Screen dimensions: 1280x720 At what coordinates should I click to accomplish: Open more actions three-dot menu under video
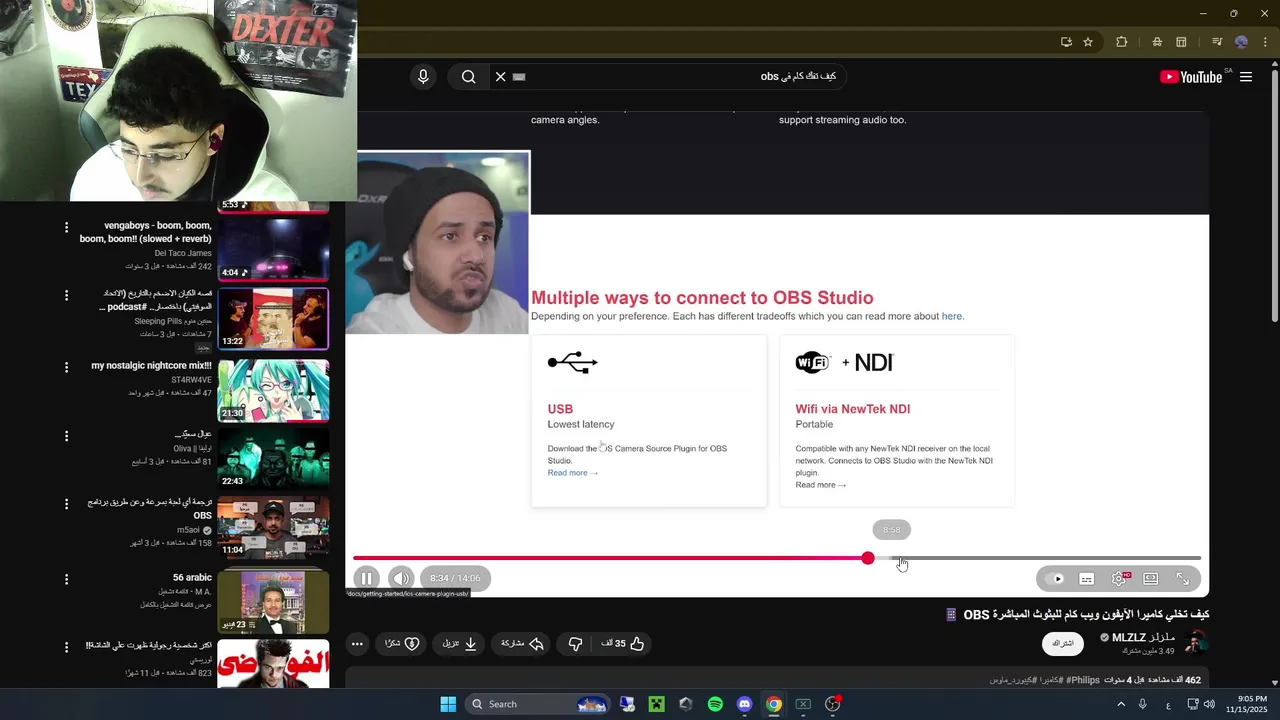tap(357, 644)
